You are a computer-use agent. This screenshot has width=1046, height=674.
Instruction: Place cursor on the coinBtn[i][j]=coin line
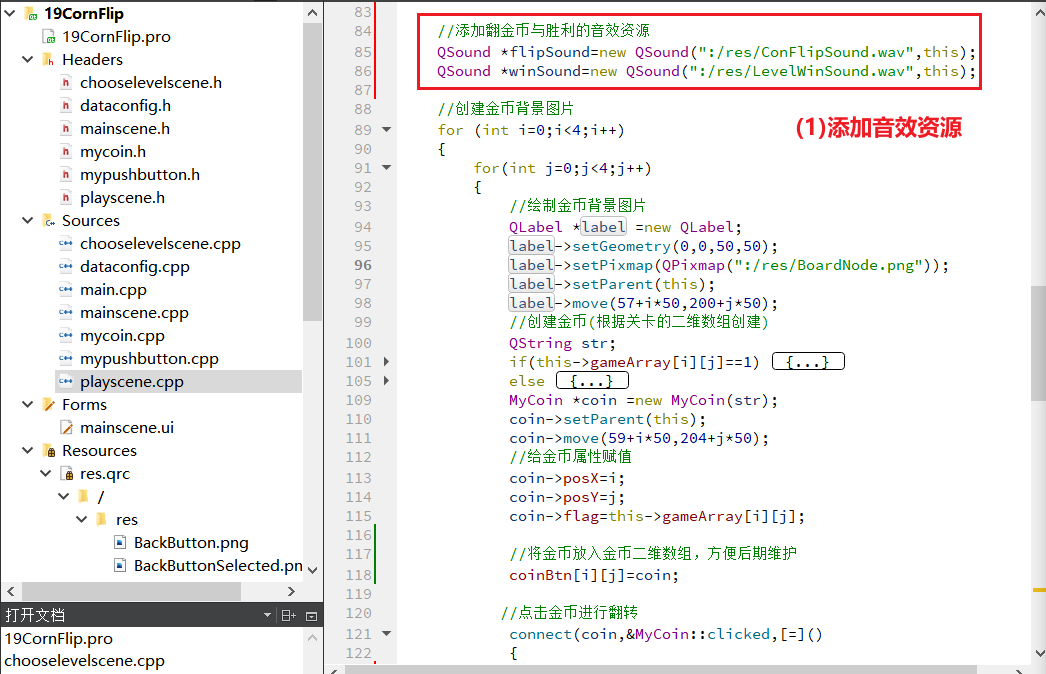click(594, 575)
